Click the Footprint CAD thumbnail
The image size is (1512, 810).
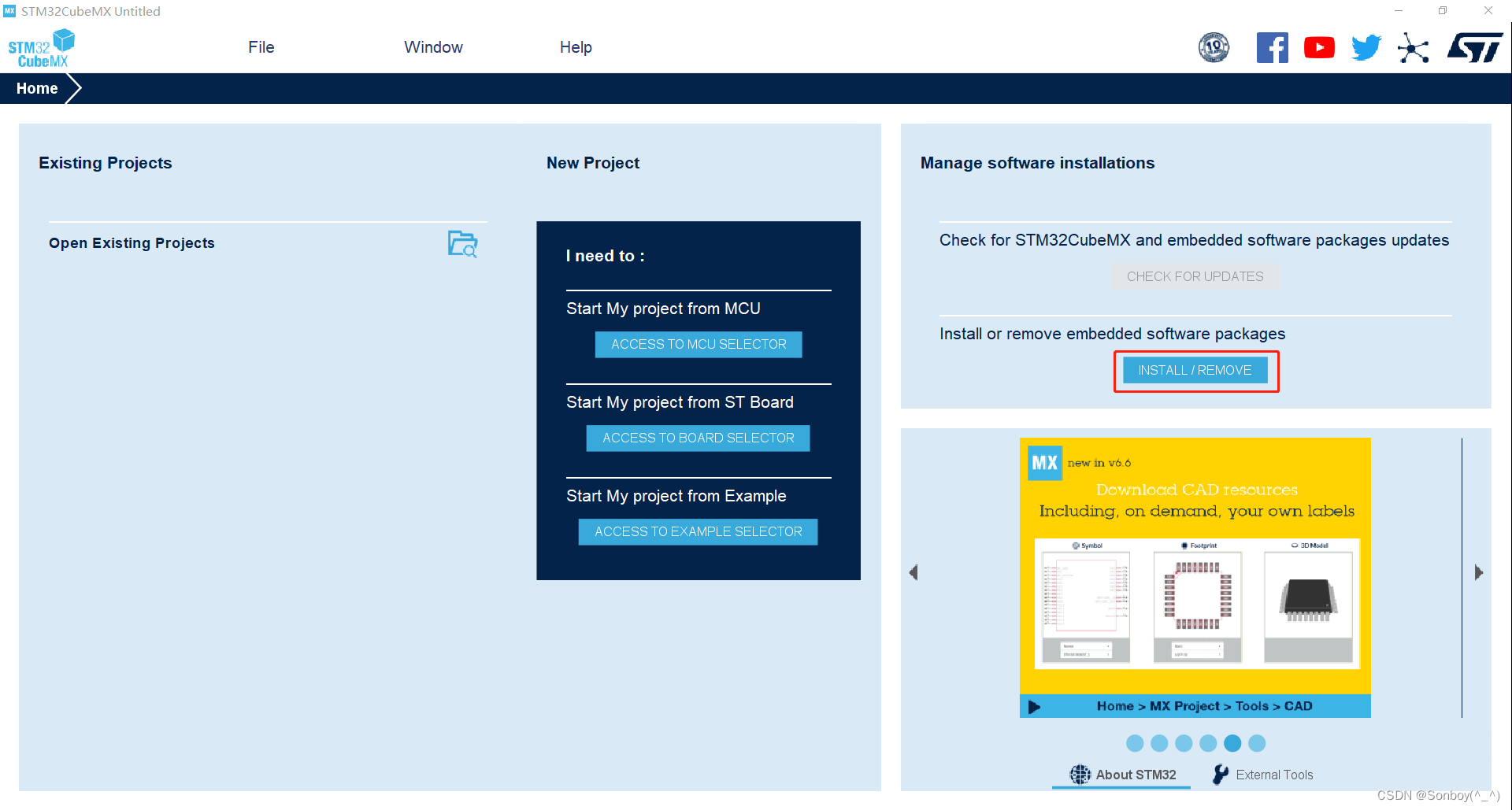click(1198, 607)
